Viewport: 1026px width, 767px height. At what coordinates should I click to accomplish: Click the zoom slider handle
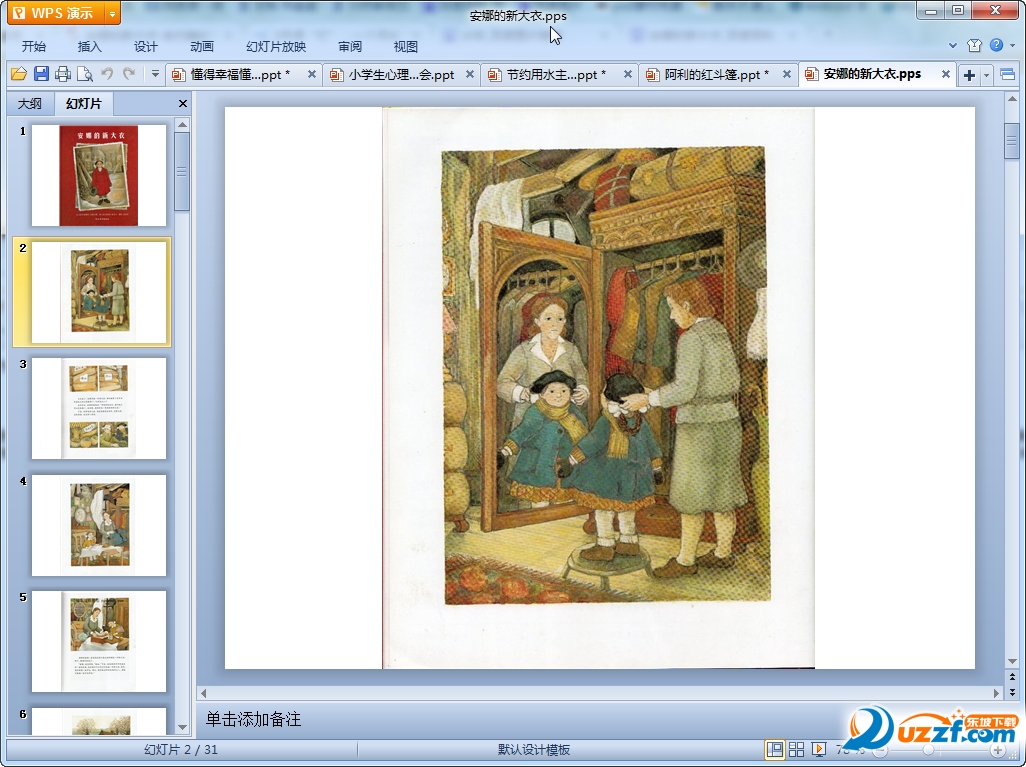click(928, 750)
